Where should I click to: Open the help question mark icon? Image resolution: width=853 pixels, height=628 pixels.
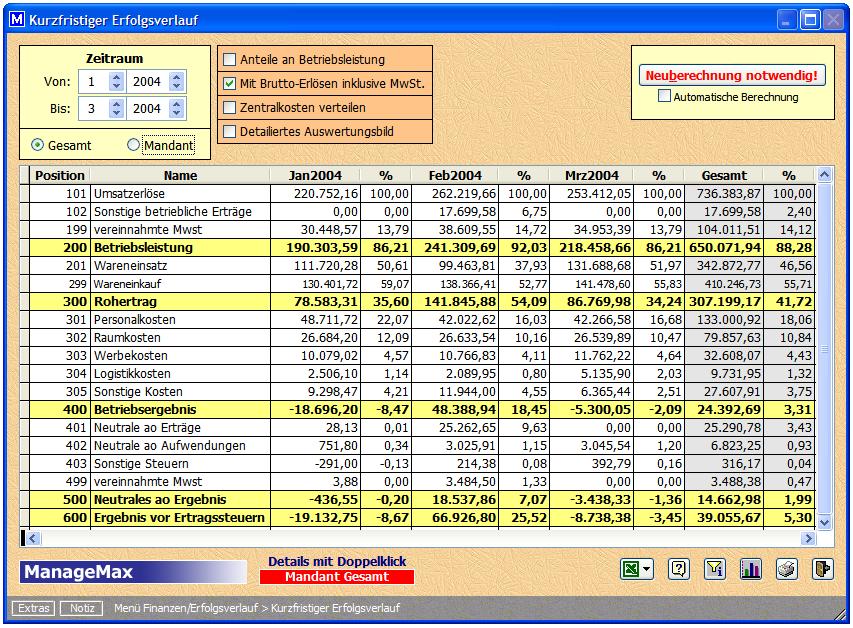[x=679, y=569]
